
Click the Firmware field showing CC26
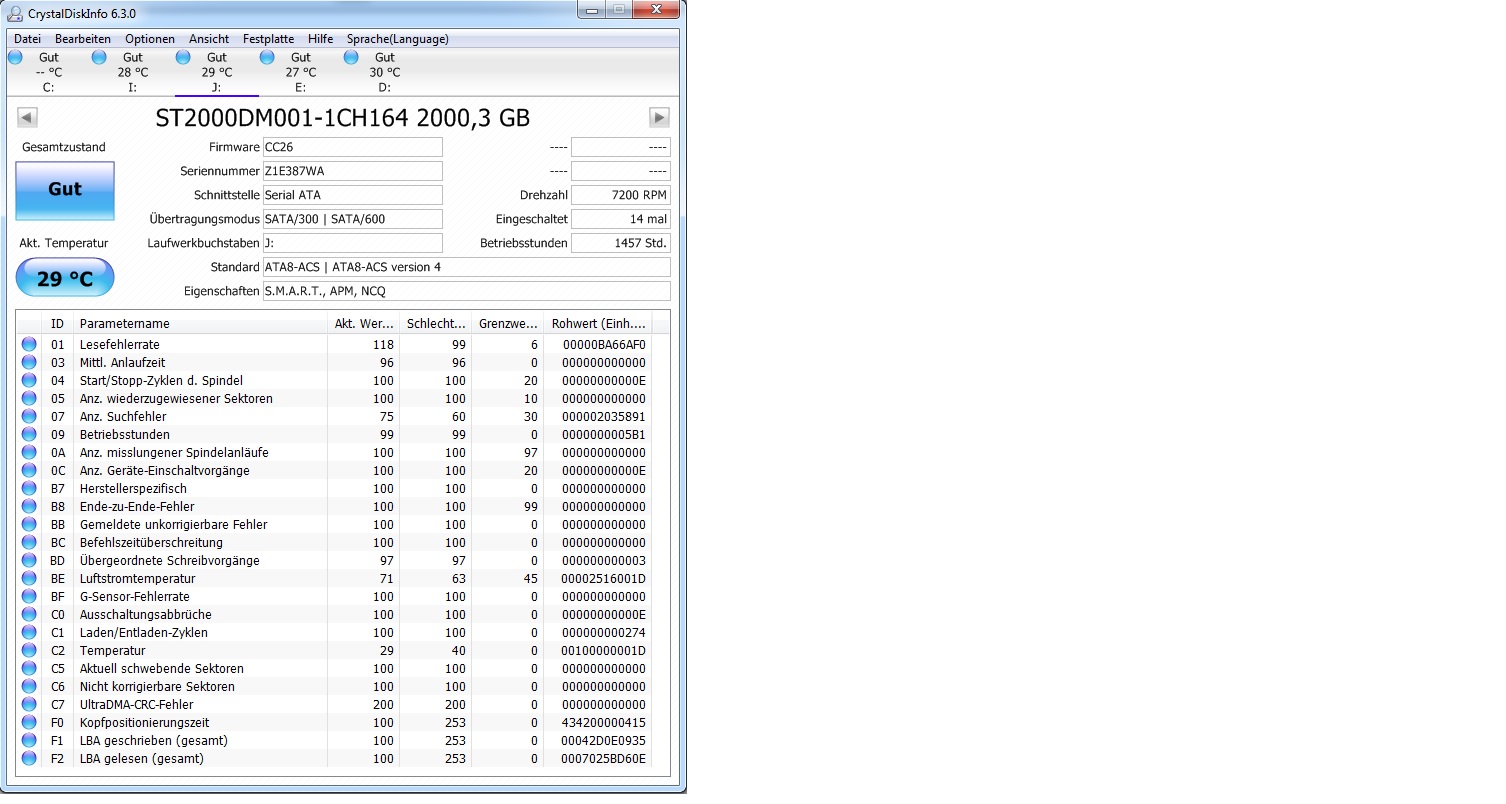352,147
